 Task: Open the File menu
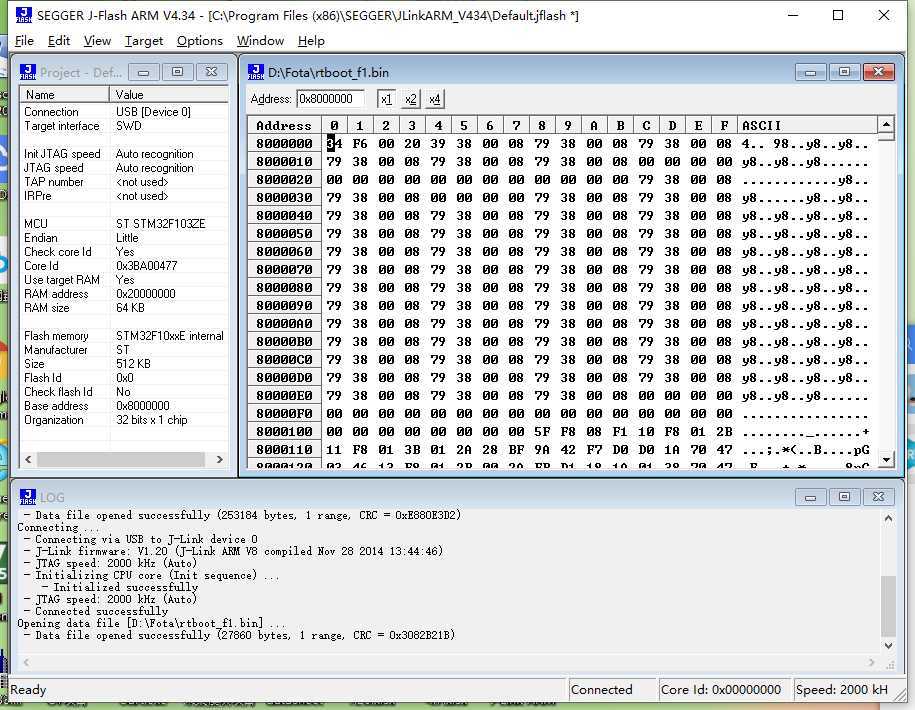(x=24, y=41)
